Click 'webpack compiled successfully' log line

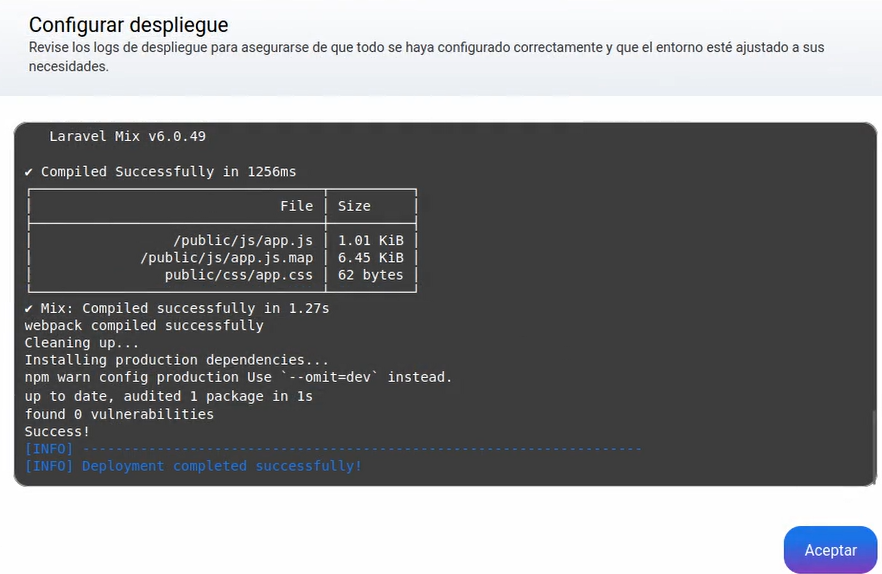[144, 325]
